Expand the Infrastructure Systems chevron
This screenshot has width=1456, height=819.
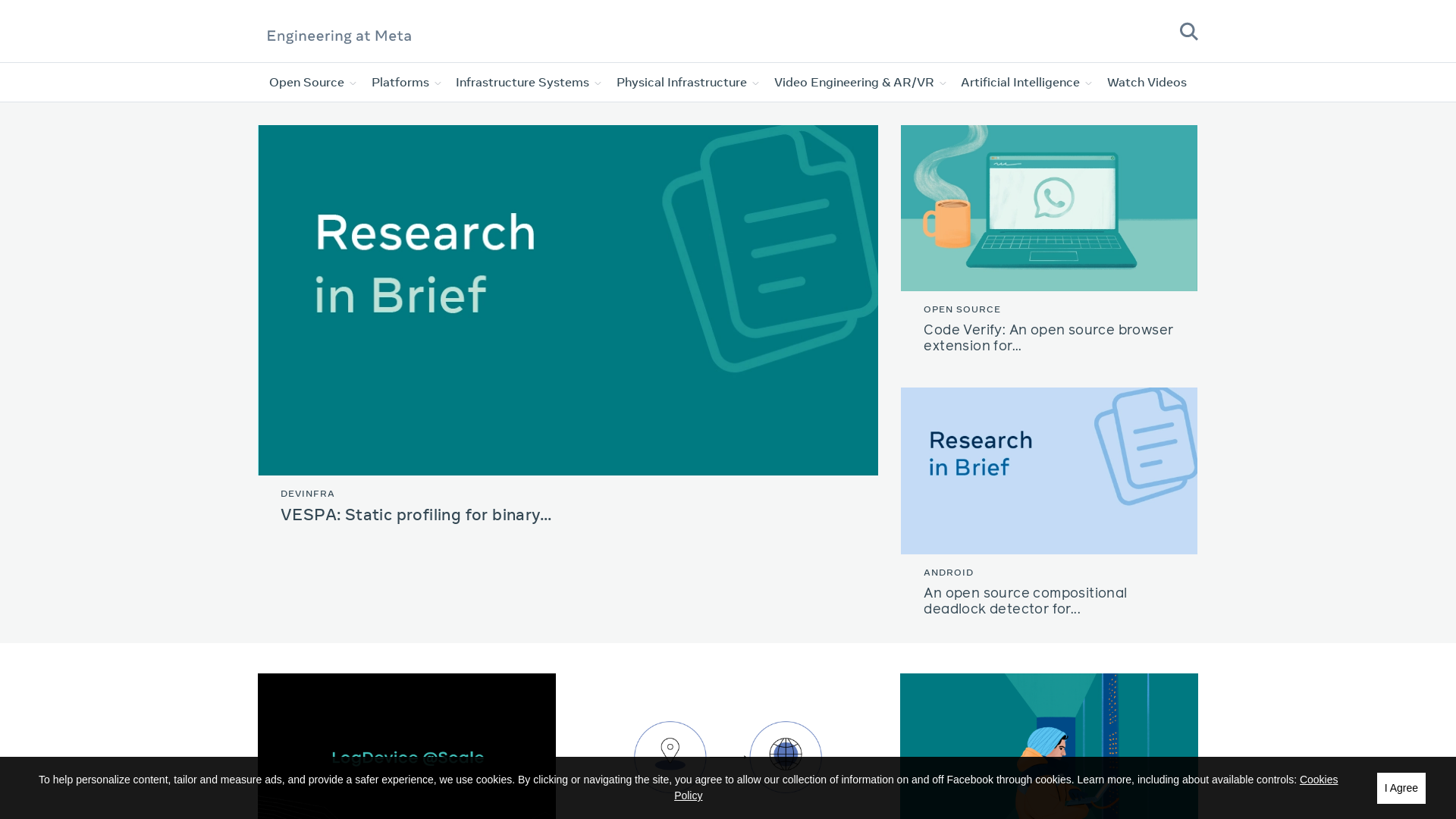pos(598,83)
